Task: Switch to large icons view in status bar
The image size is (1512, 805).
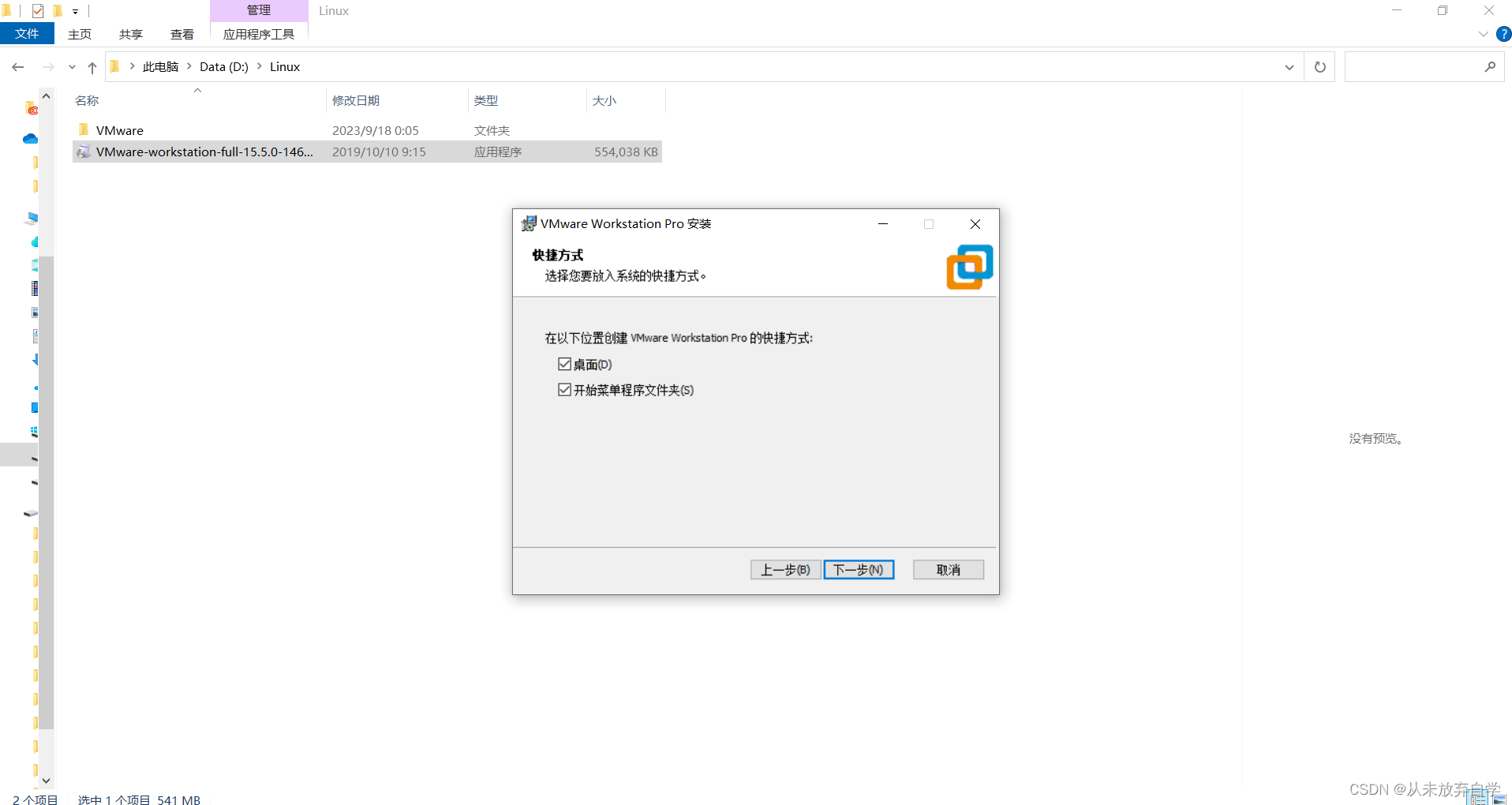Action: [x=1499, y=799]
